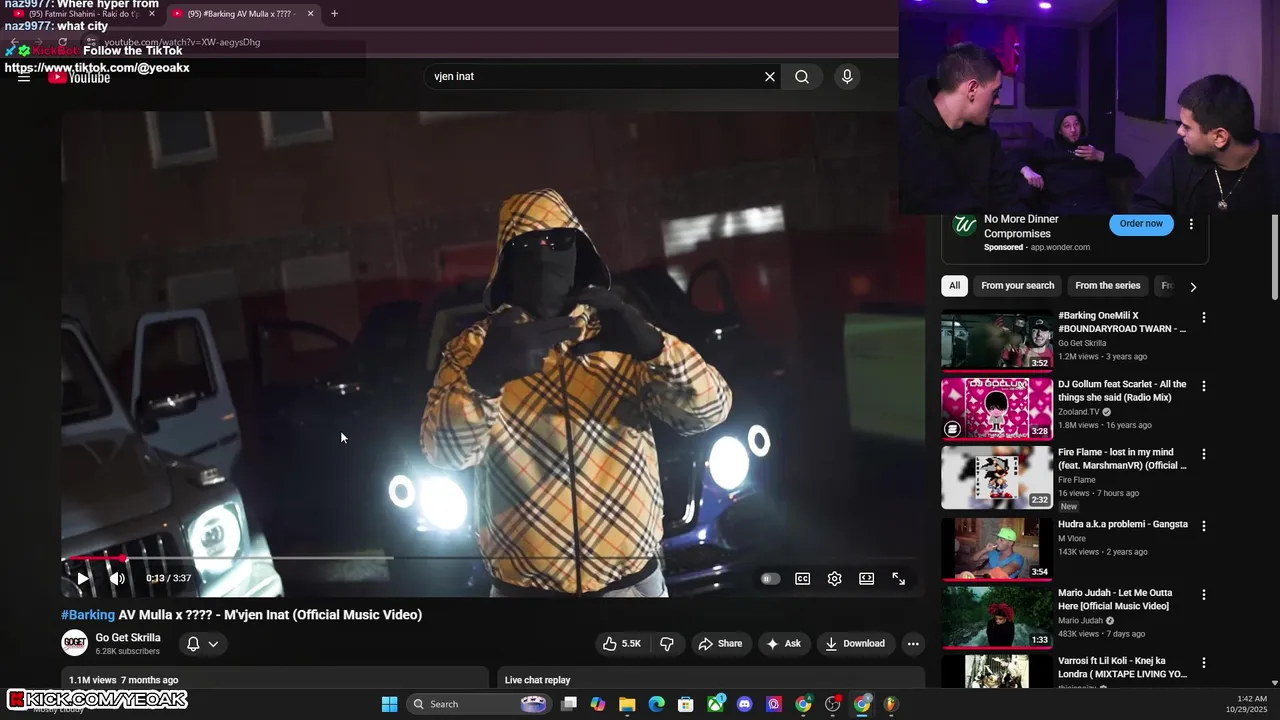Open Windows Start menu
1280x720 pixels.
[x=389, y=704]
